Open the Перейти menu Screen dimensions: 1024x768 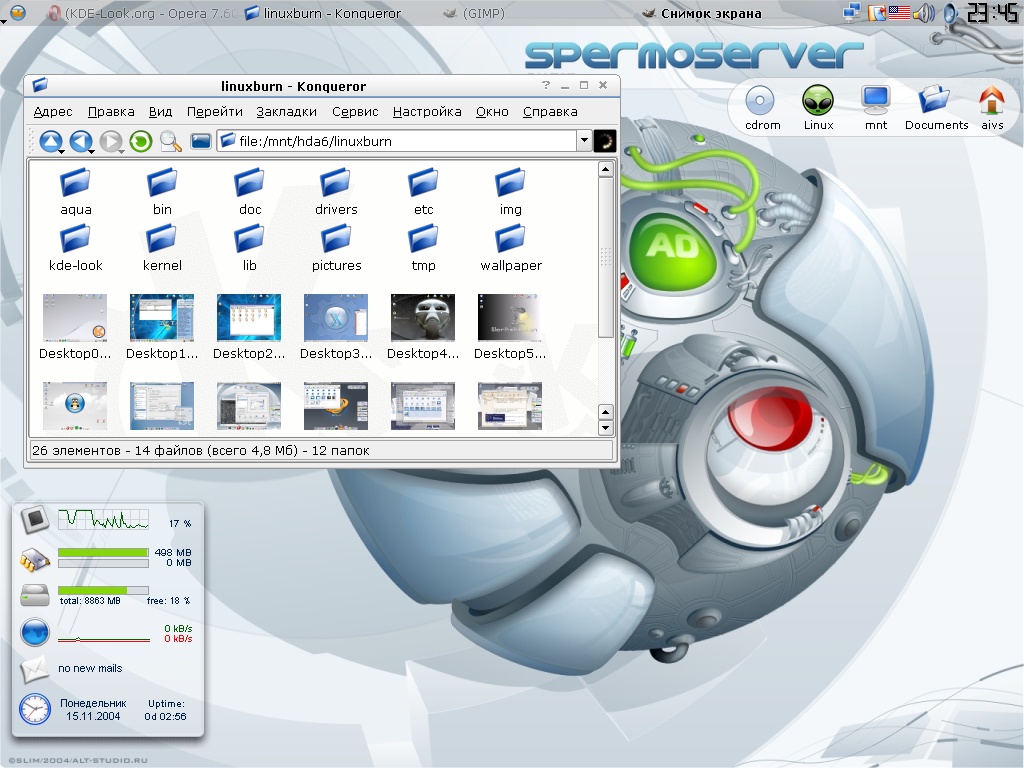214,112
